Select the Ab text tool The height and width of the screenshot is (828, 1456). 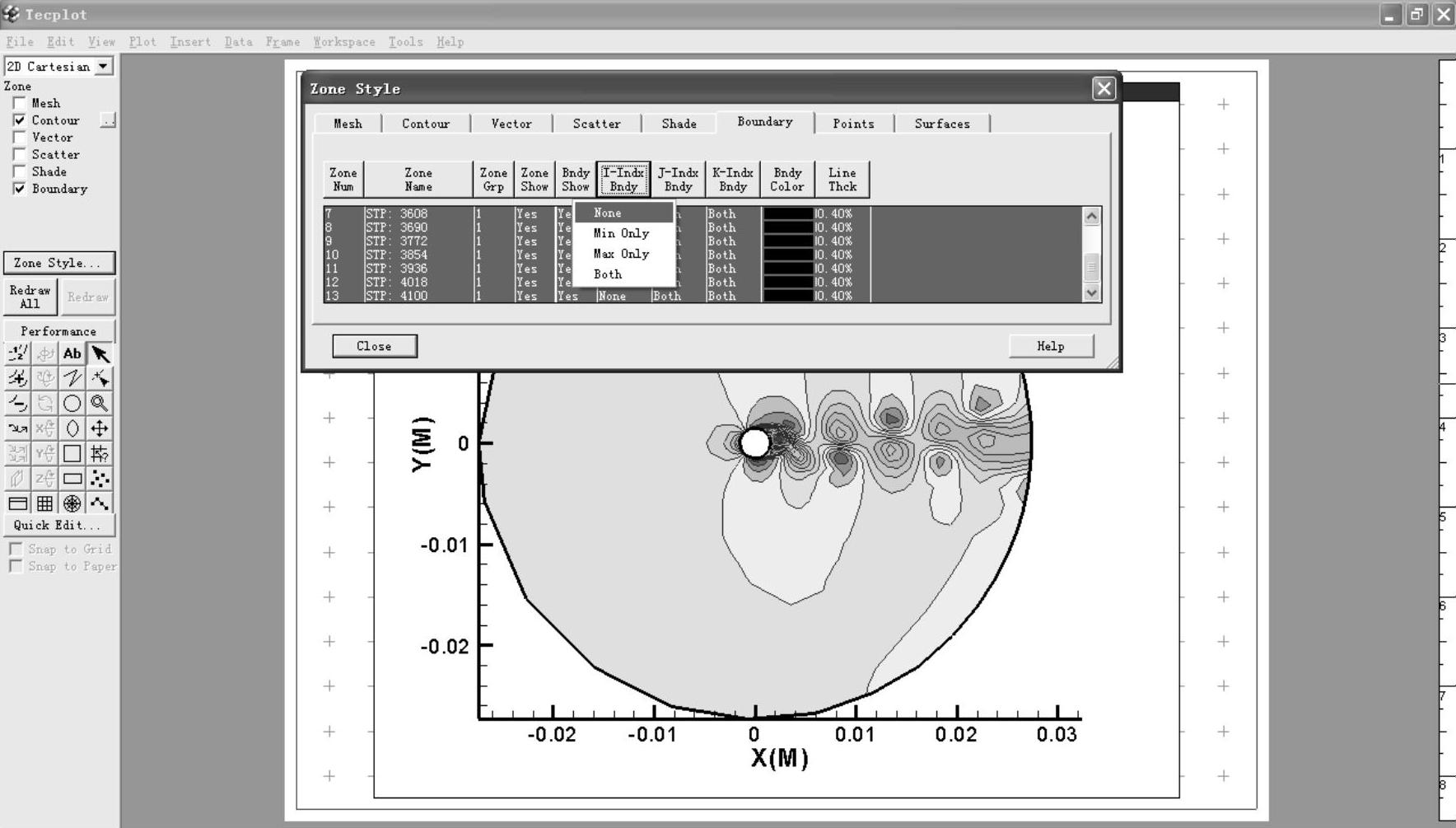[x=72, y=353]
